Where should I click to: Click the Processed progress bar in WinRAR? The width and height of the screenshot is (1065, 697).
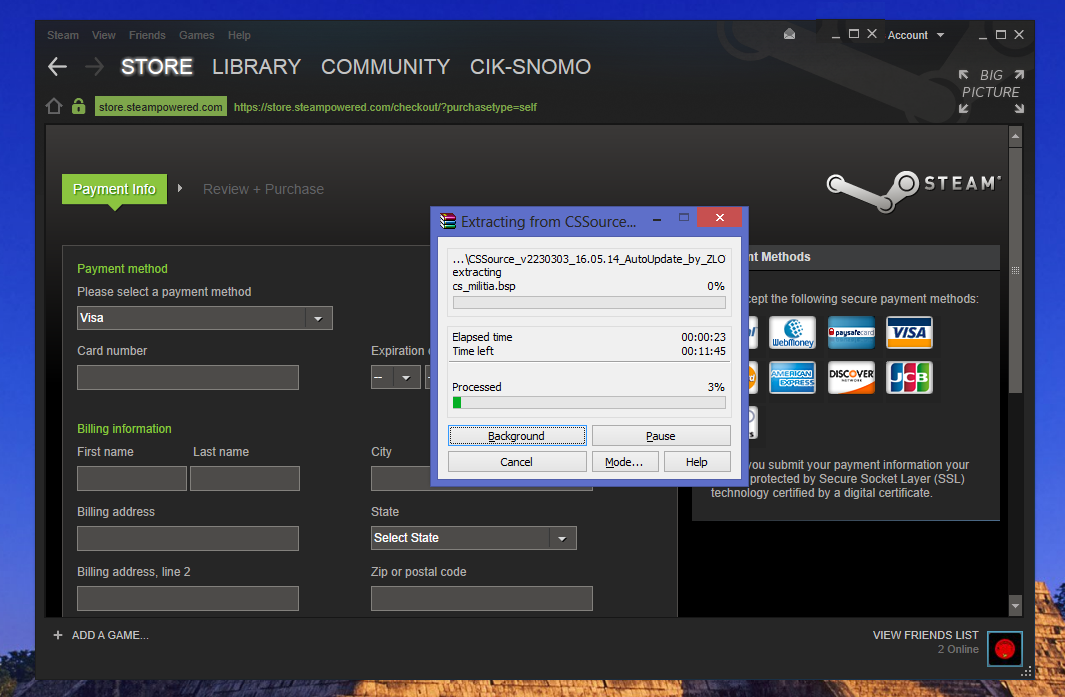click(589, 402)
